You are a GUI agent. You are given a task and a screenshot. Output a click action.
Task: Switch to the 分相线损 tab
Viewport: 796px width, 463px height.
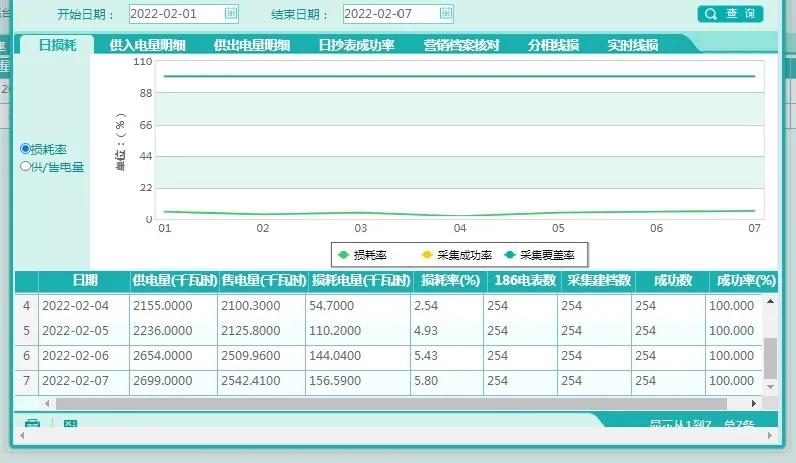[553, 45]
